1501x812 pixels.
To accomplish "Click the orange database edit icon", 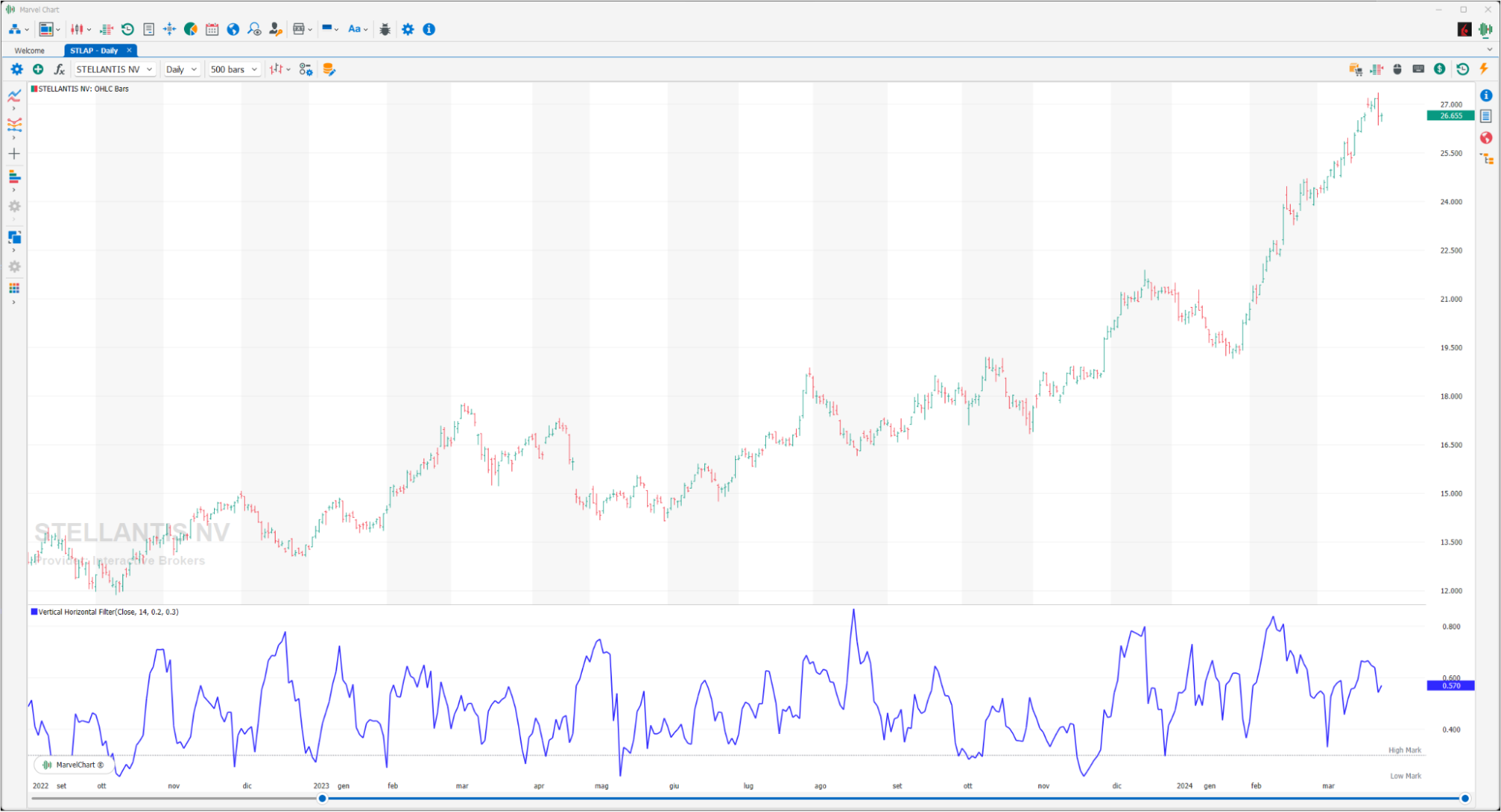I will point(329,69).
